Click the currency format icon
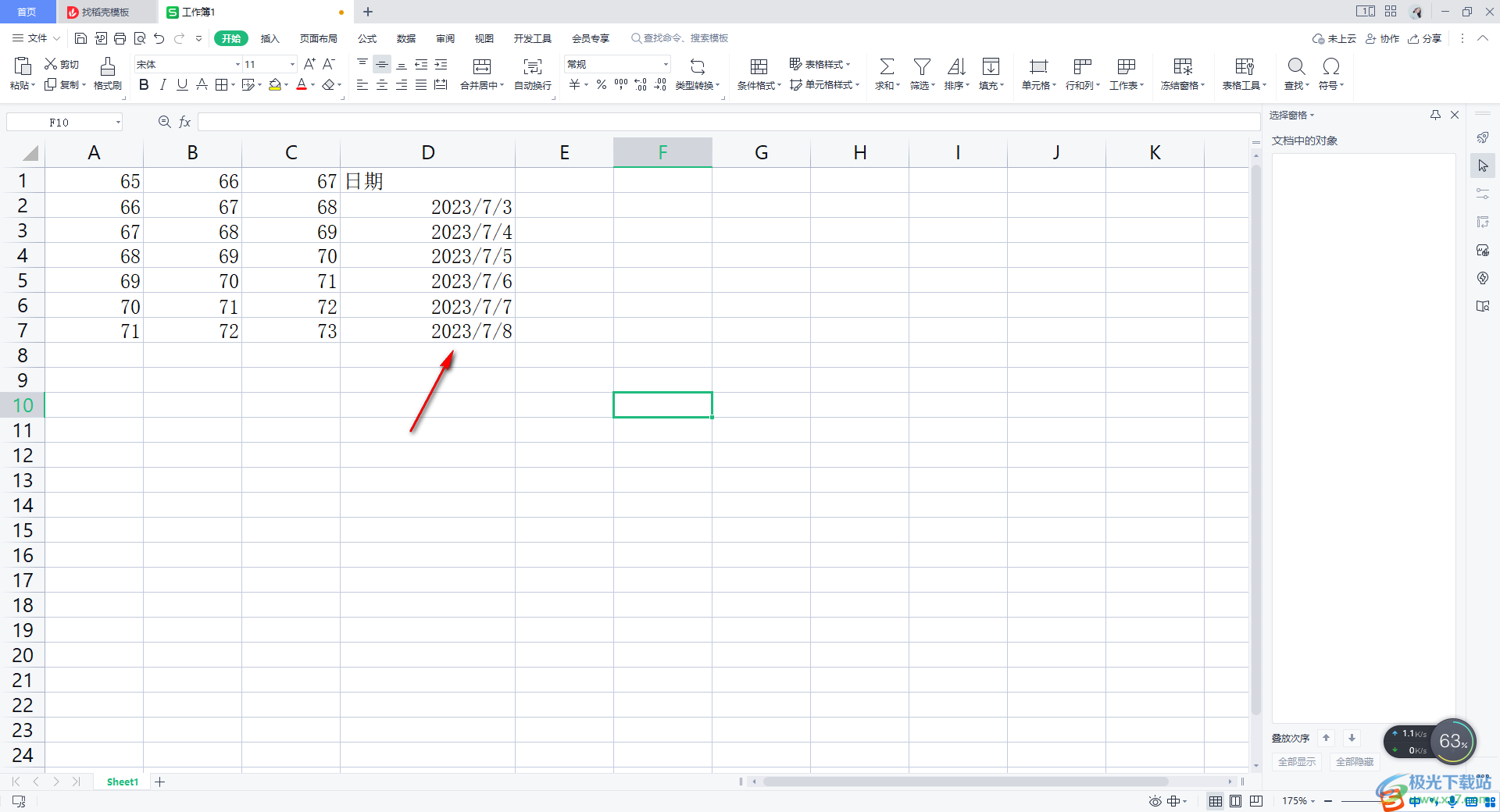Screen dimensions: 1500x812 pos(574,84)
